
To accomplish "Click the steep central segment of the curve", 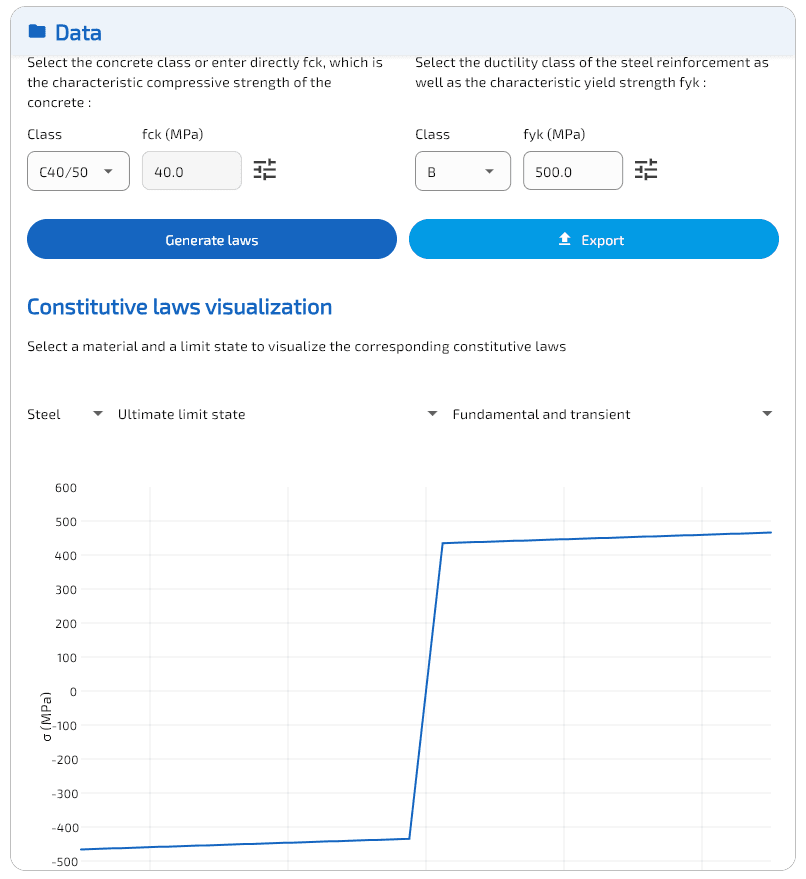I will (427, 690).
